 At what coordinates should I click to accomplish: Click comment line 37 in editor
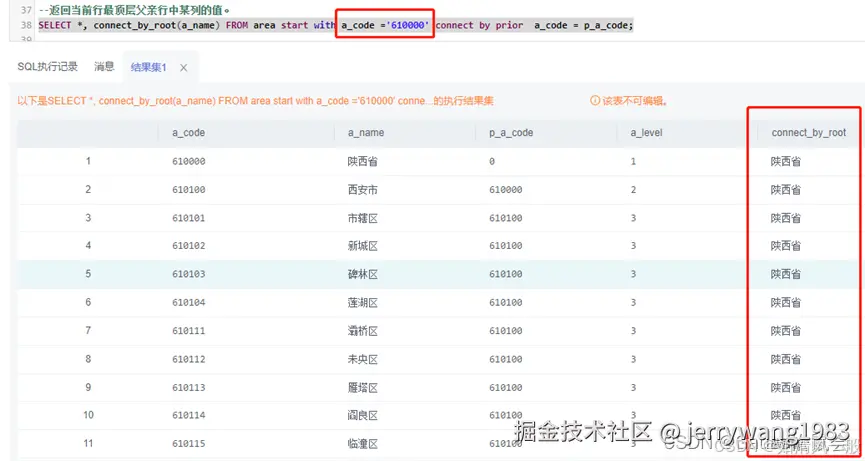coord(134,10)
